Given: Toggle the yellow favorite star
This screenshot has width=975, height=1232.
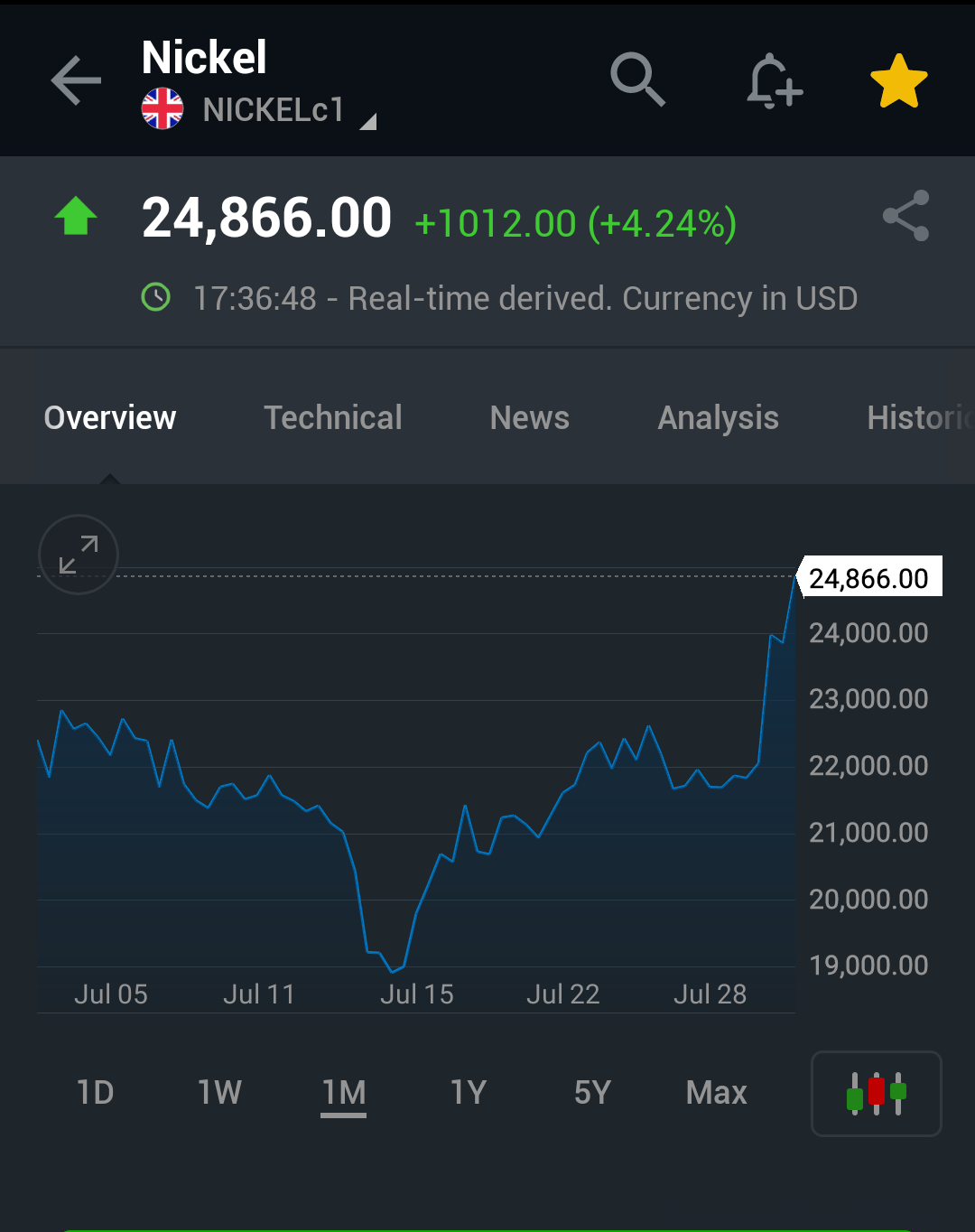Looking at the screenshot, I should click(899, 81).
